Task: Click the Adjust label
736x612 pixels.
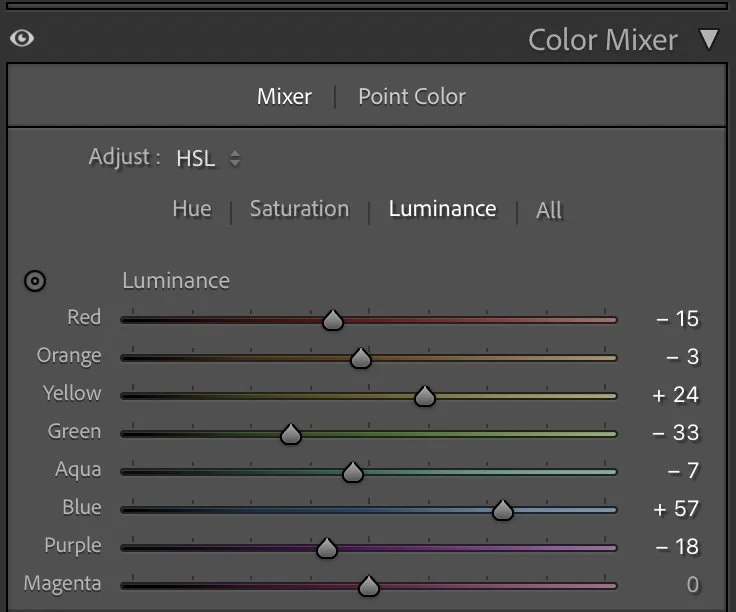Action: 124,157
